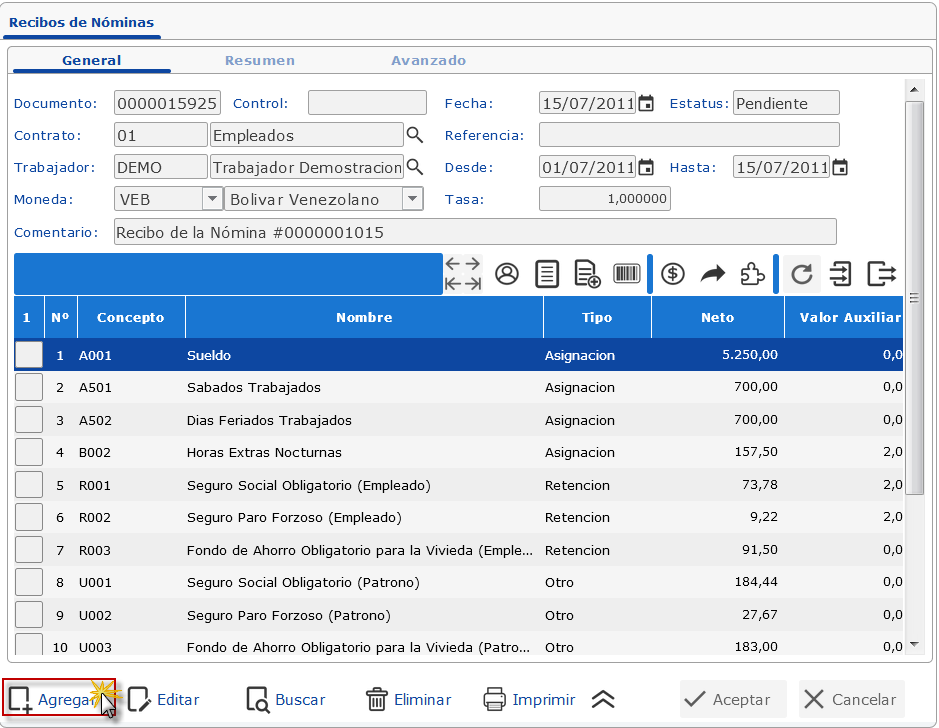Click the circular refresh arrow icon
Image resolution: width=939 pixels, height=728 pixels.
[801, 274]
